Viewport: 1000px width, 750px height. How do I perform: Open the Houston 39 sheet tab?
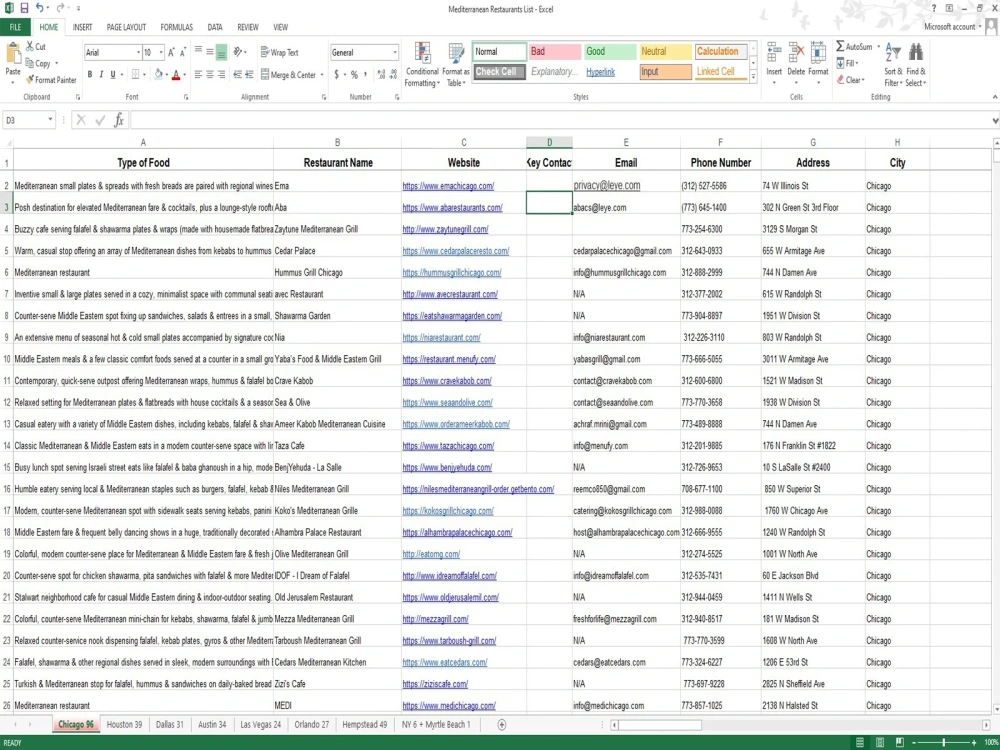tap(124, 724)
